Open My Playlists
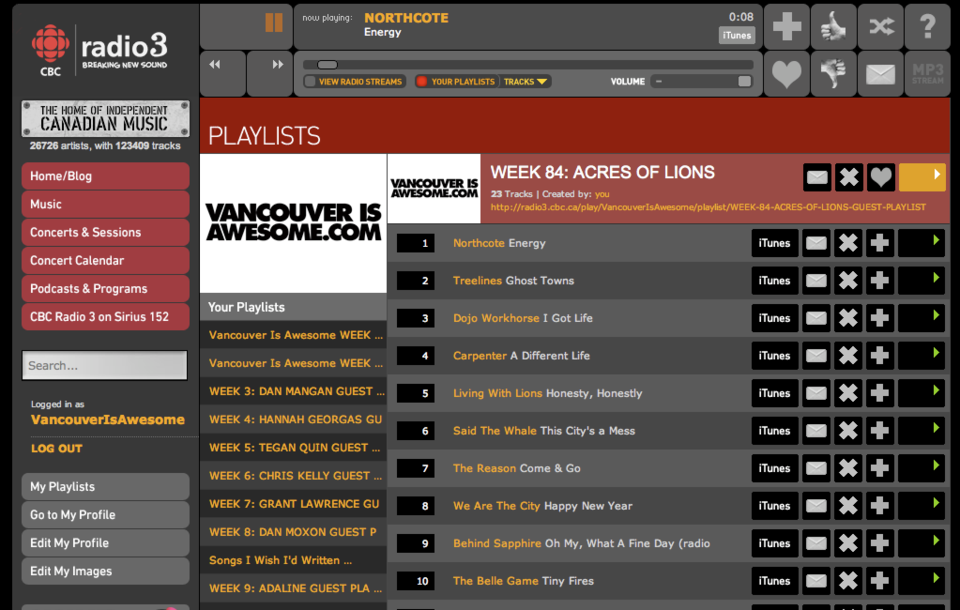Viewport: 960px width, 610px height. (105, 487)
